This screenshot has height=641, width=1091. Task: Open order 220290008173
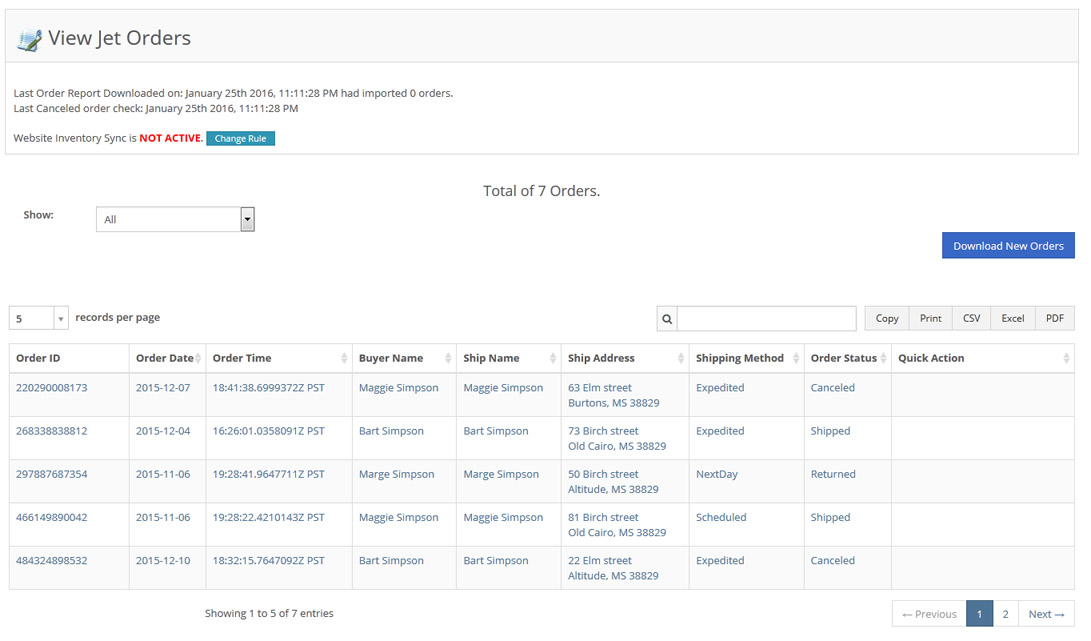(x=51, y=388)
